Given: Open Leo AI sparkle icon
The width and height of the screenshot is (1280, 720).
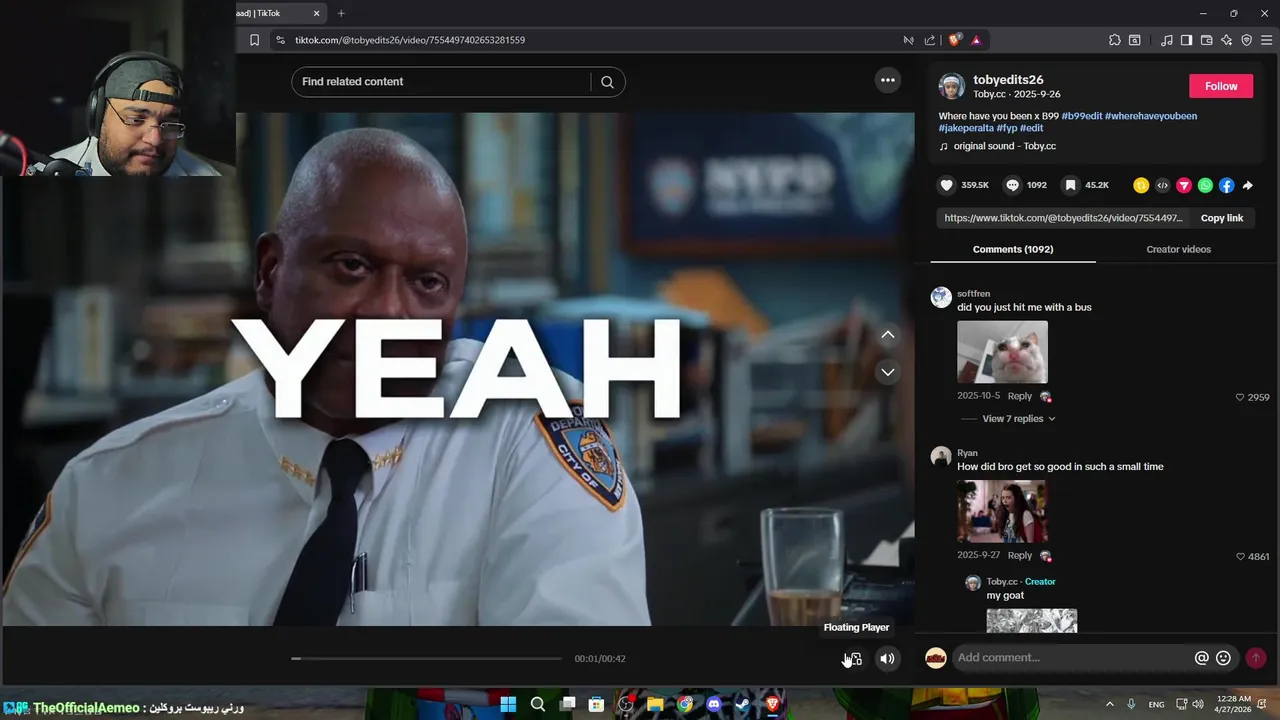Looking at the screenshot, I should pyautogui.click(x=1226, y=40).
